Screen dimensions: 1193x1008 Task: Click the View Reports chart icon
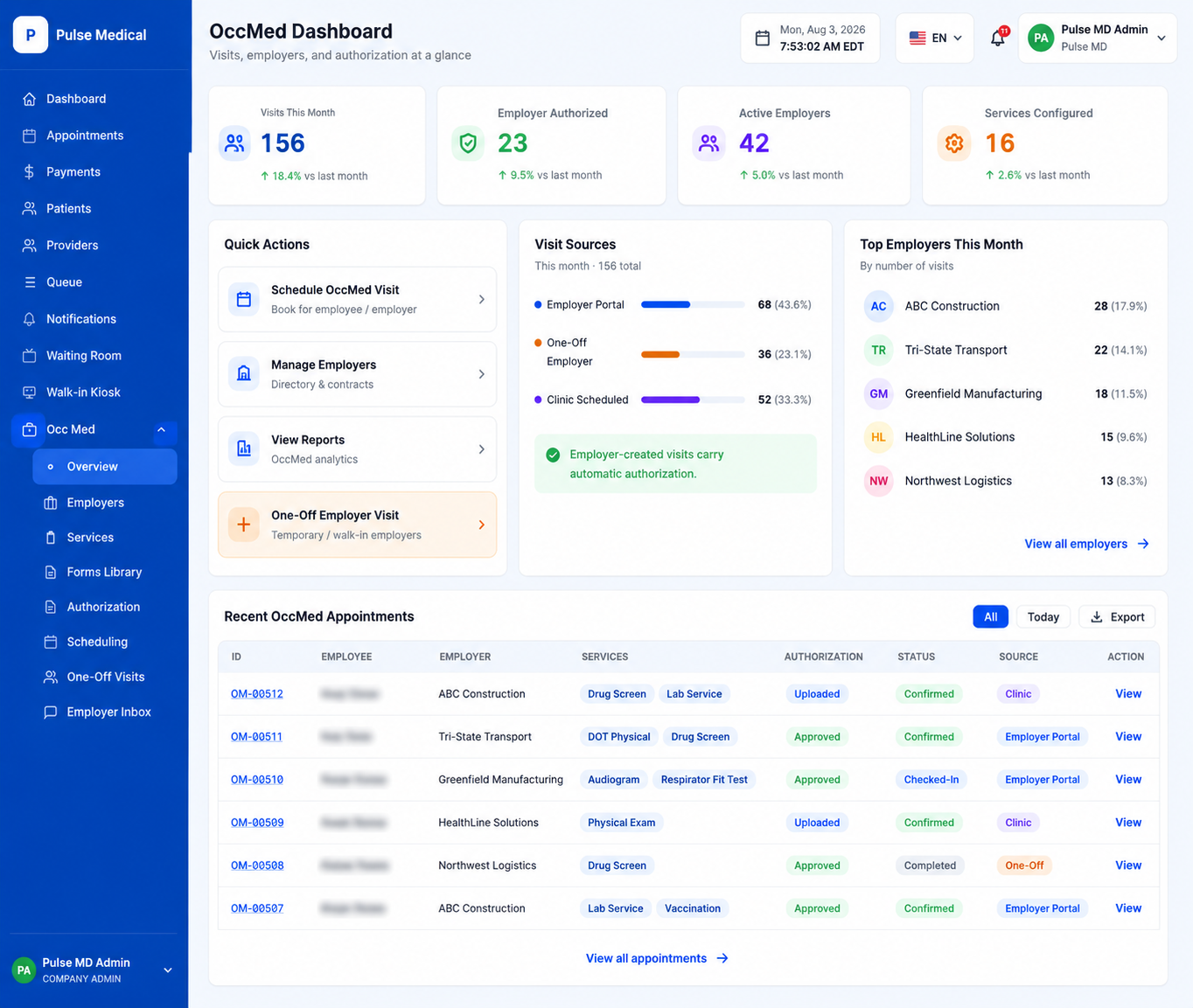244,449
